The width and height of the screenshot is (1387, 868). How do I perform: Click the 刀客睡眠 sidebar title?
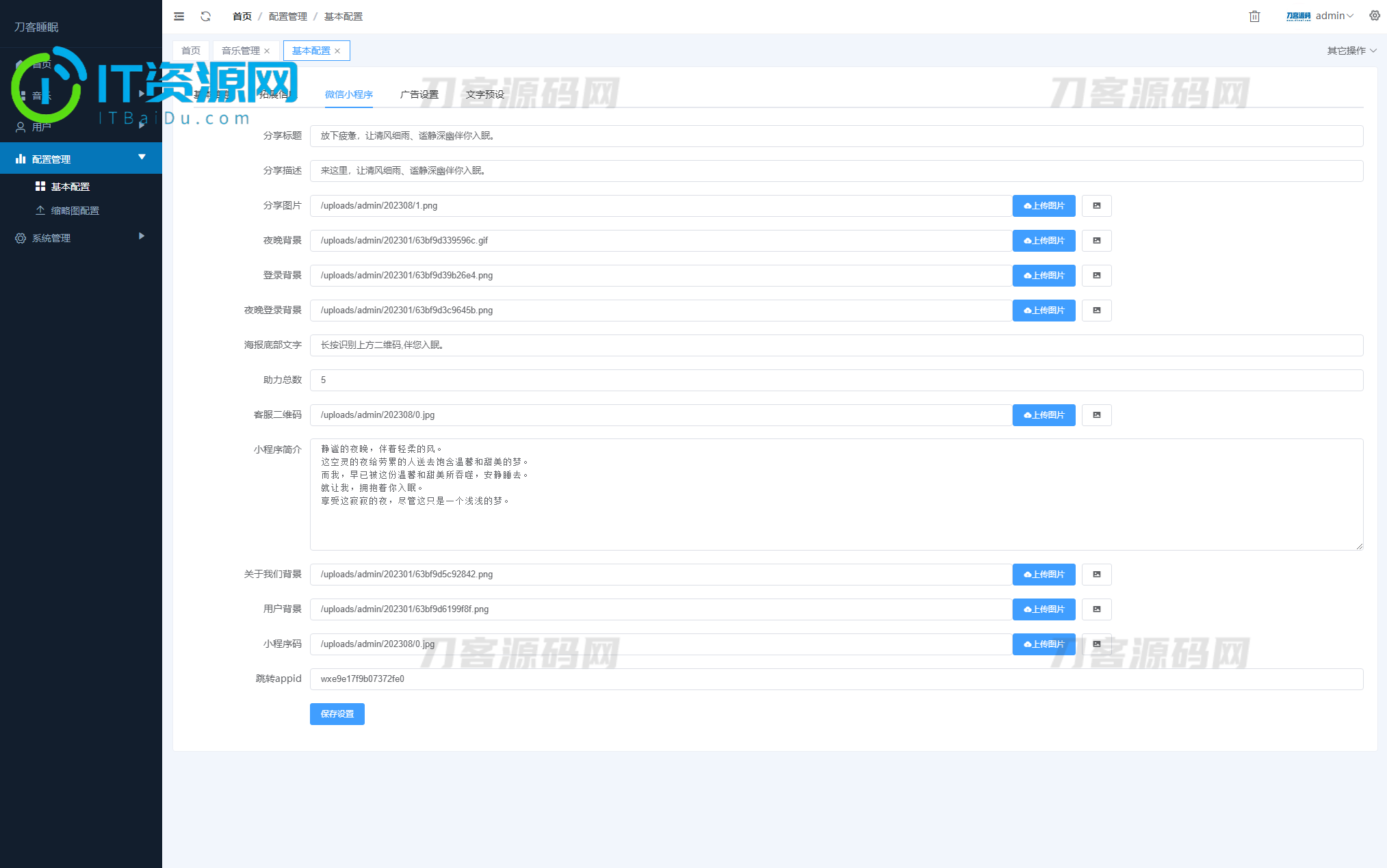point(36,27)
